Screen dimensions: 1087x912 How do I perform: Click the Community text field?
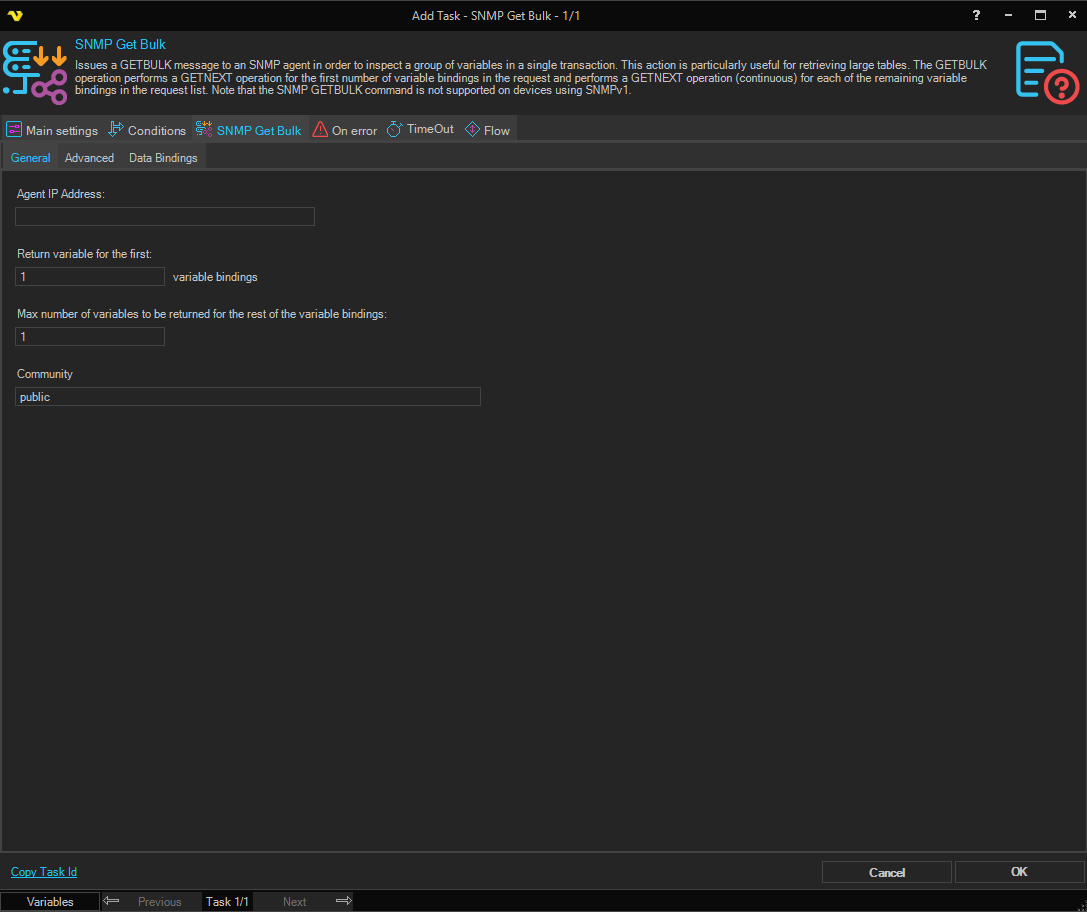point(248,397)
